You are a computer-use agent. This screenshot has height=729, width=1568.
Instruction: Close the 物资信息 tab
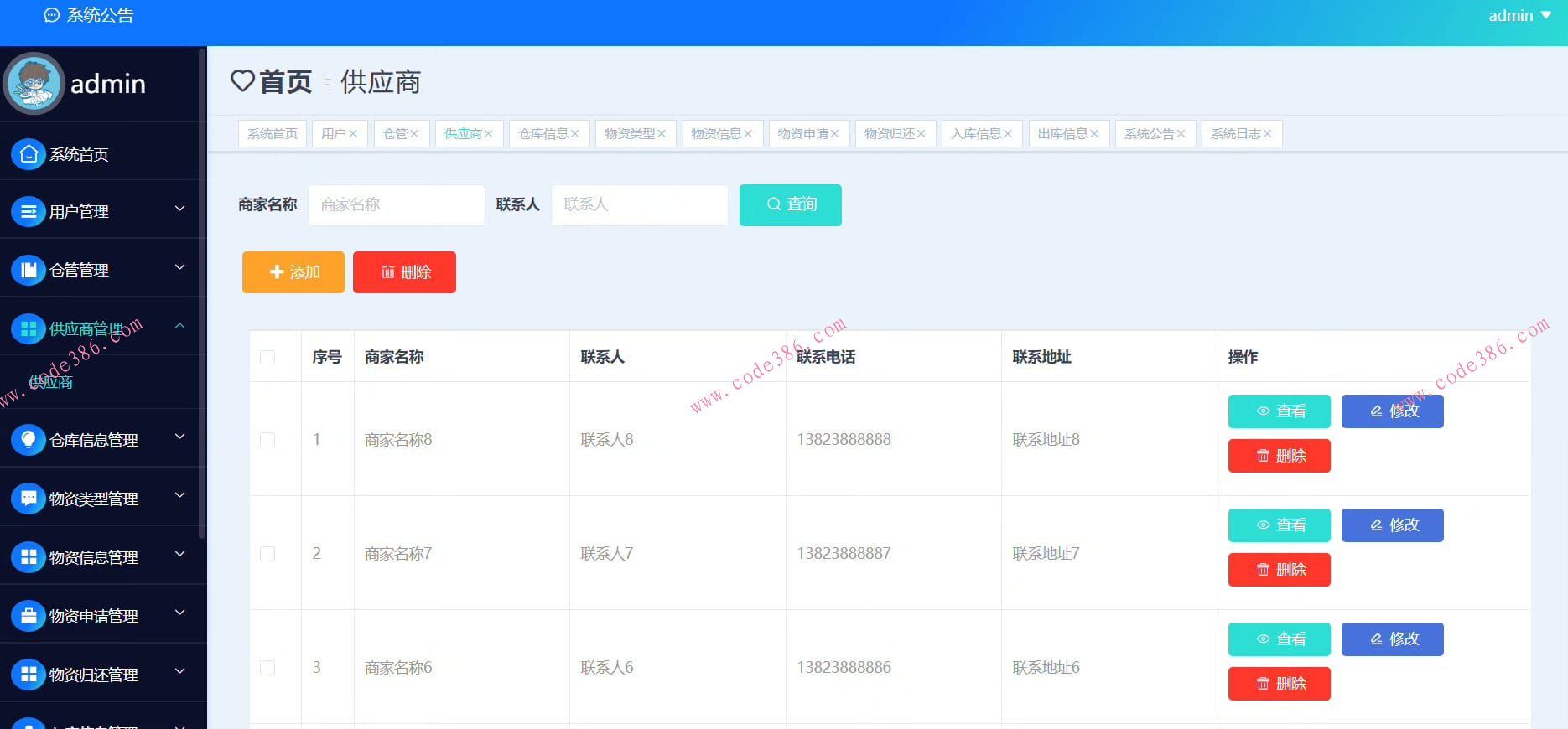point(748,134)
